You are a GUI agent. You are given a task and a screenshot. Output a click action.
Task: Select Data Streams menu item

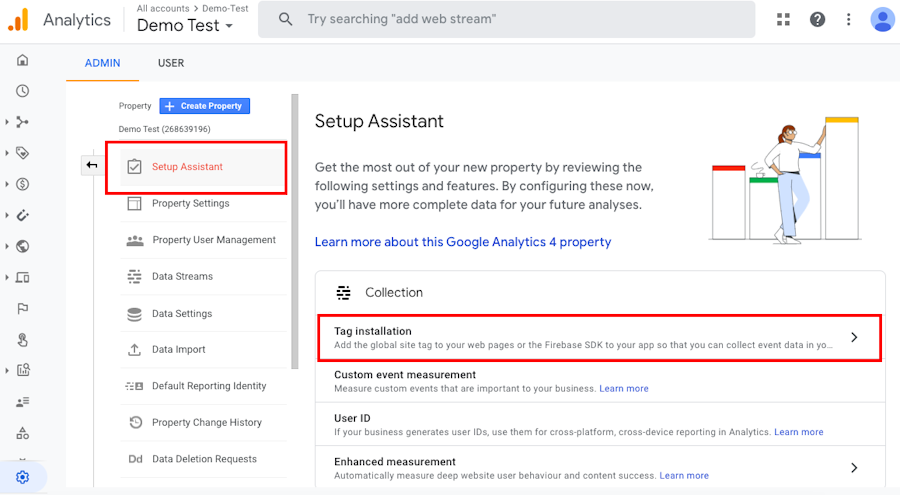(203, 276)
